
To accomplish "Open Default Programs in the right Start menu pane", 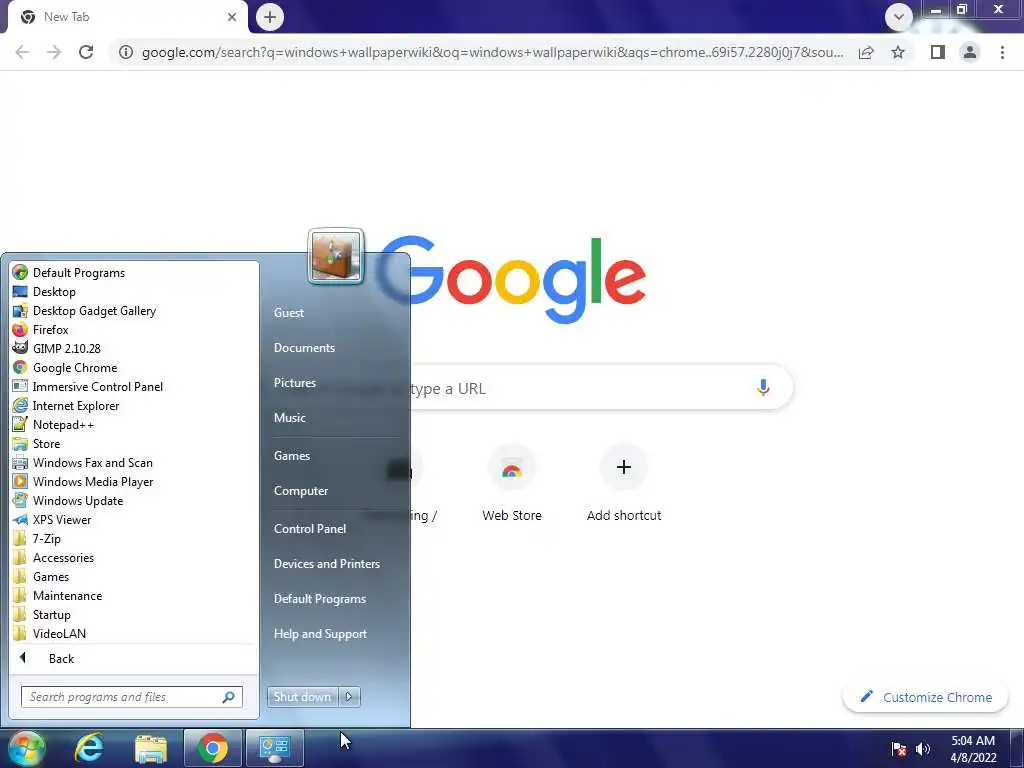I will pyautogui.click(x=319, y=598).
